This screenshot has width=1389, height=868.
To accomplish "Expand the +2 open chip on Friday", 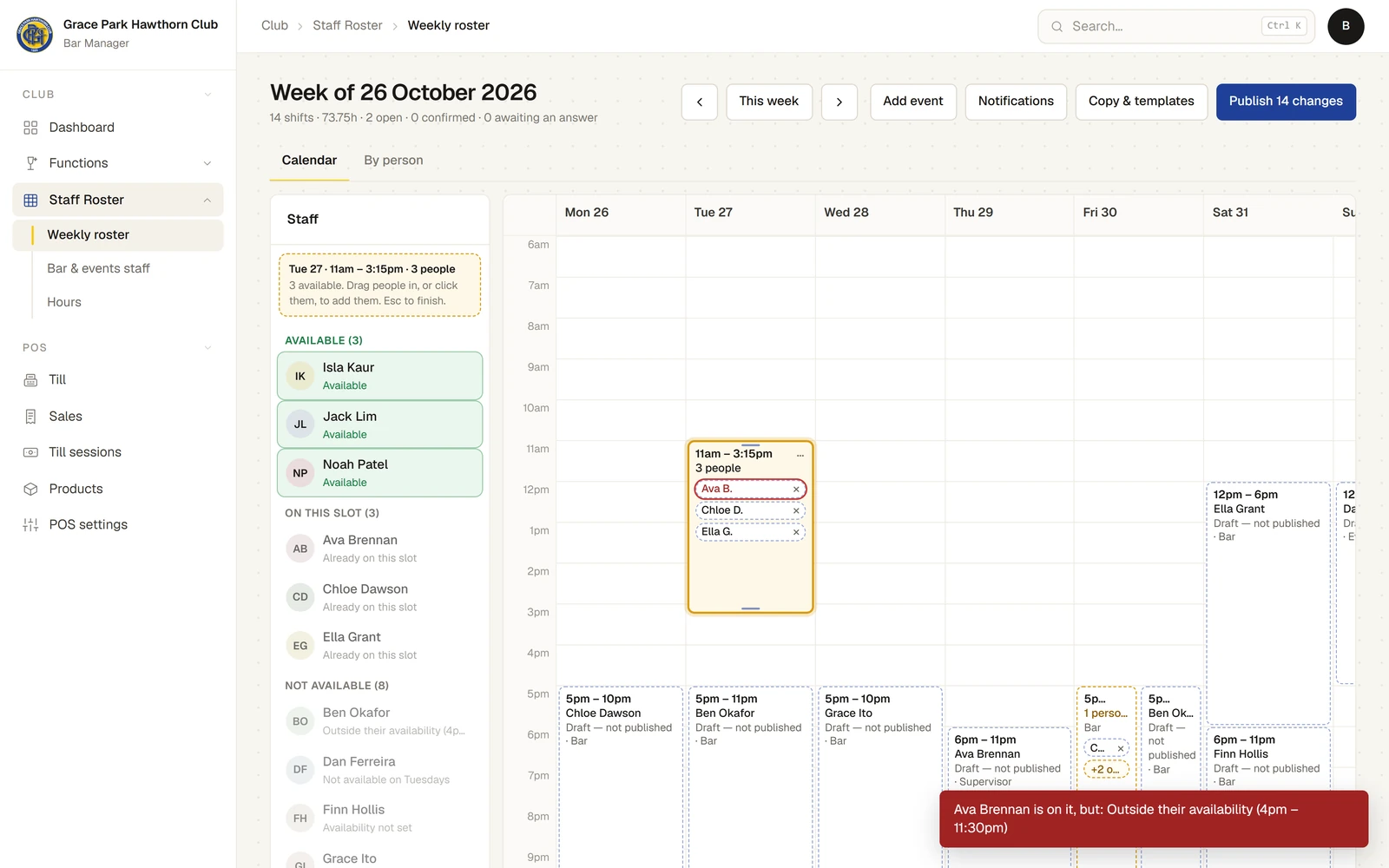I will [x=1106, y=769].
